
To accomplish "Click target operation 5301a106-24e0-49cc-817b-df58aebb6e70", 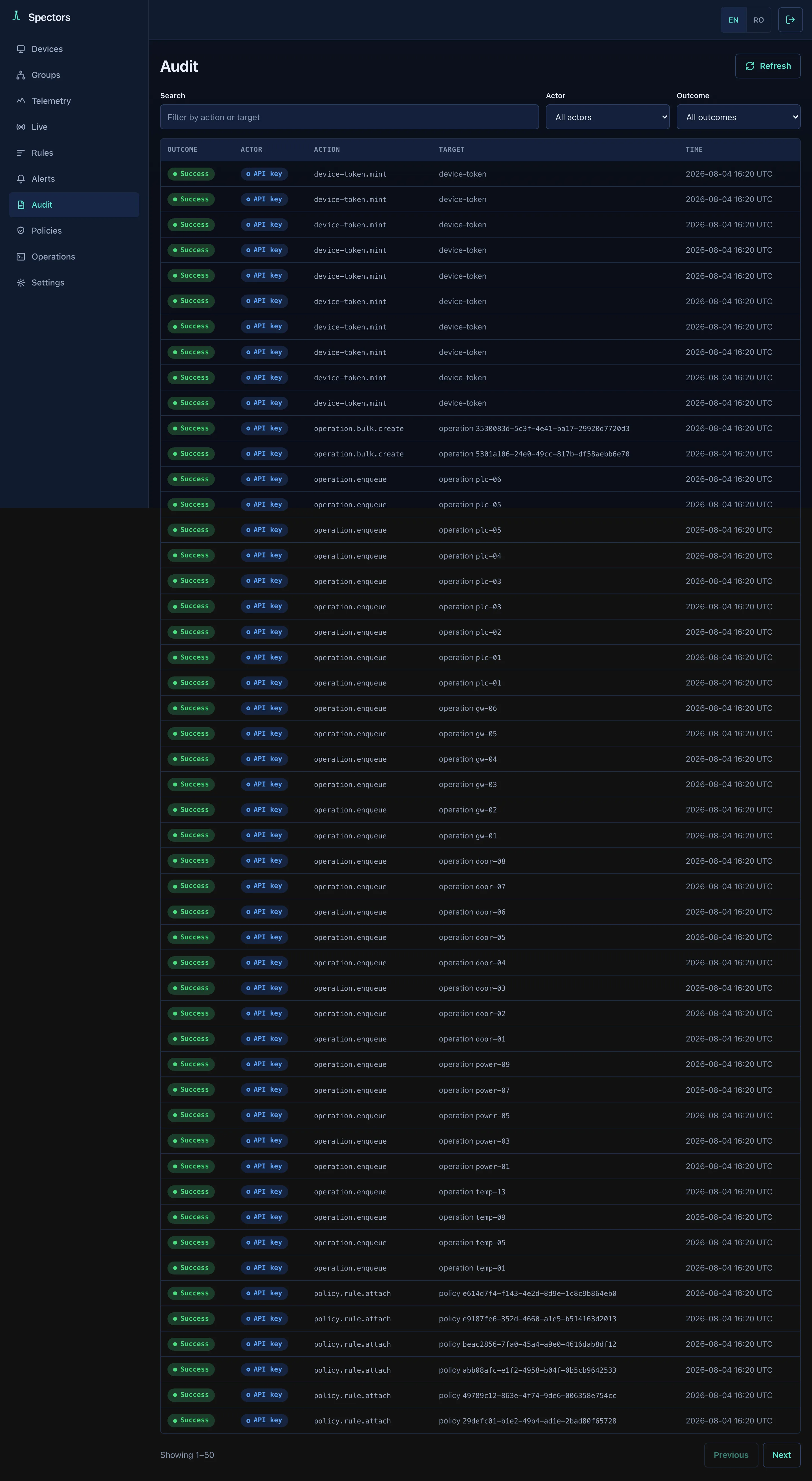I will tap(534, 454).
